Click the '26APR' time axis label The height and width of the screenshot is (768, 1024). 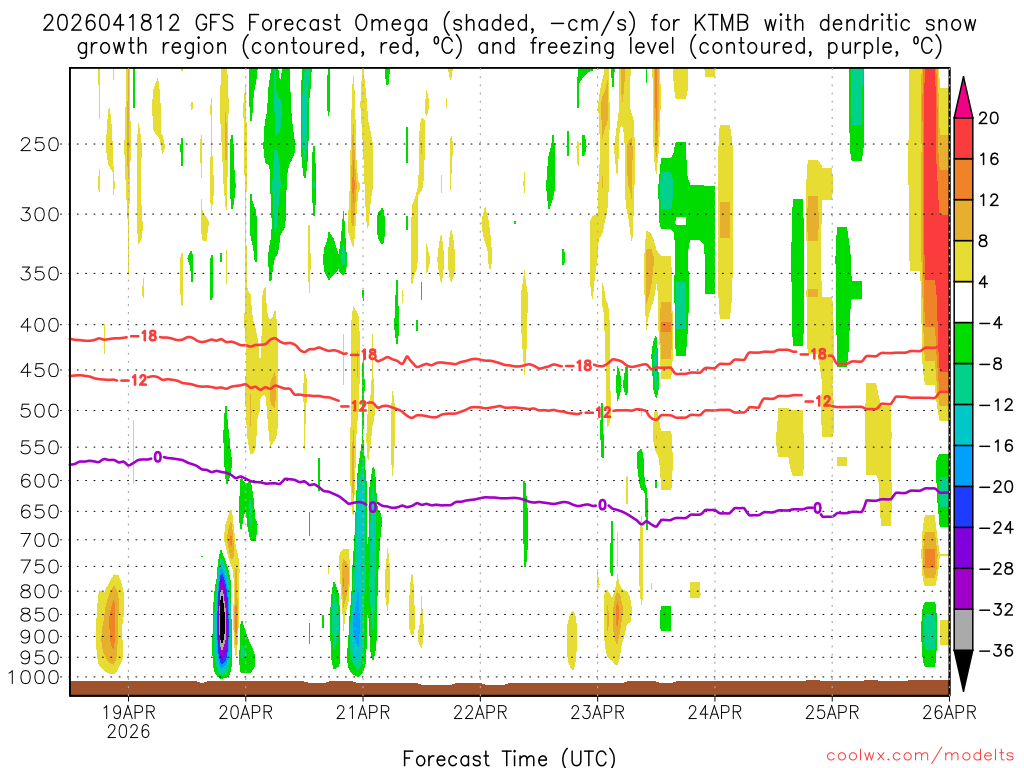point(950,712)
